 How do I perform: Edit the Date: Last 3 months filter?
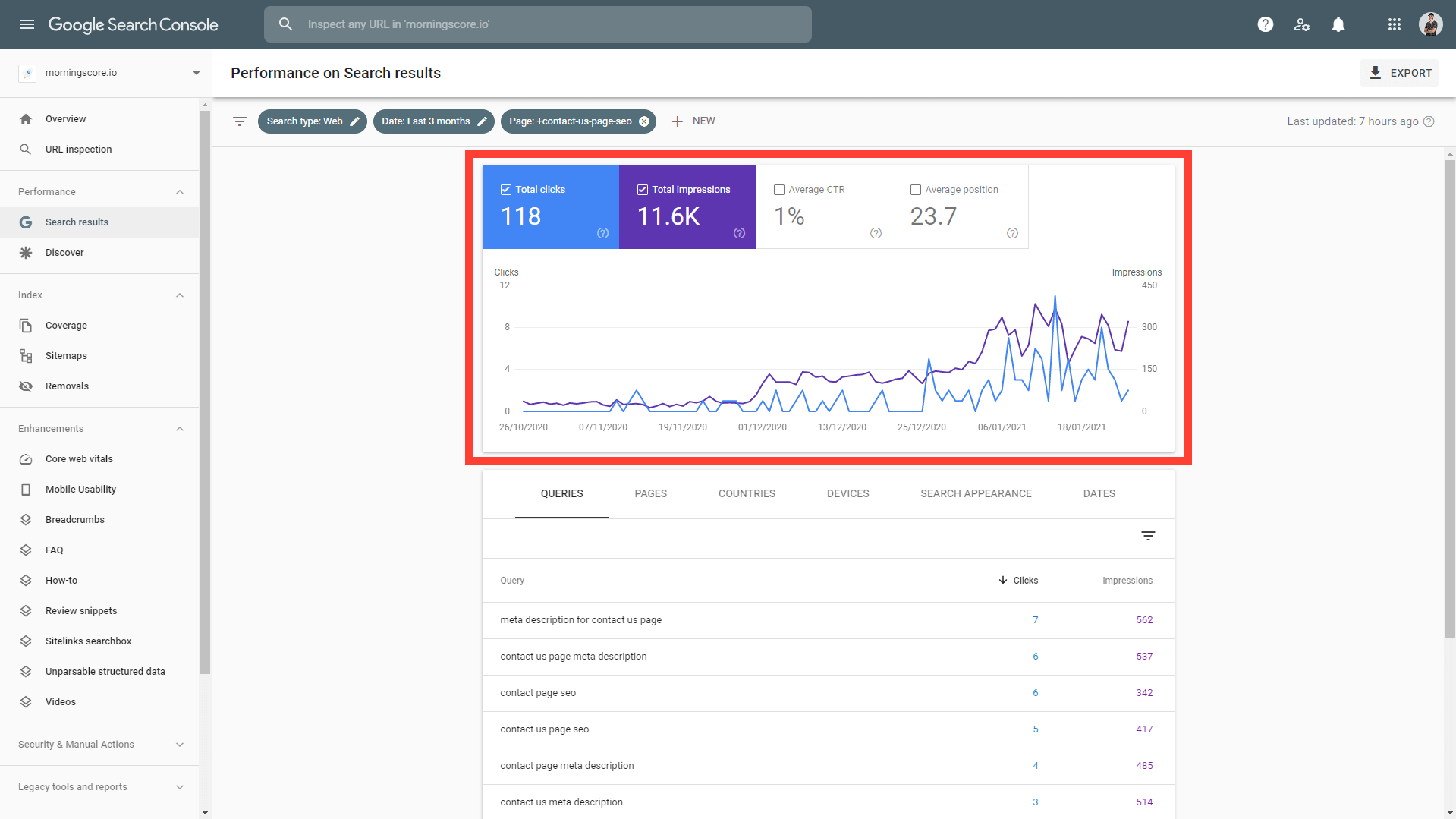pyautogui.click(x=482, y=121)
